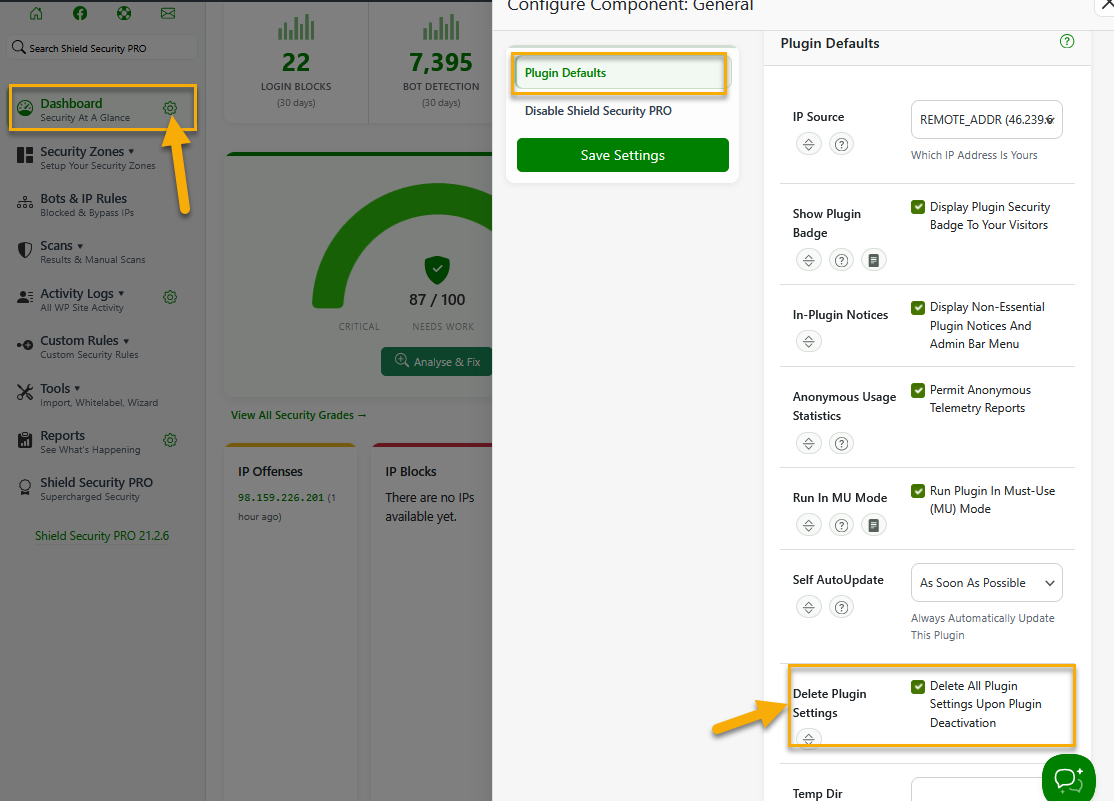Click the Bot Detection stat card
1114x801 pixels.
[x=431, y=63]
